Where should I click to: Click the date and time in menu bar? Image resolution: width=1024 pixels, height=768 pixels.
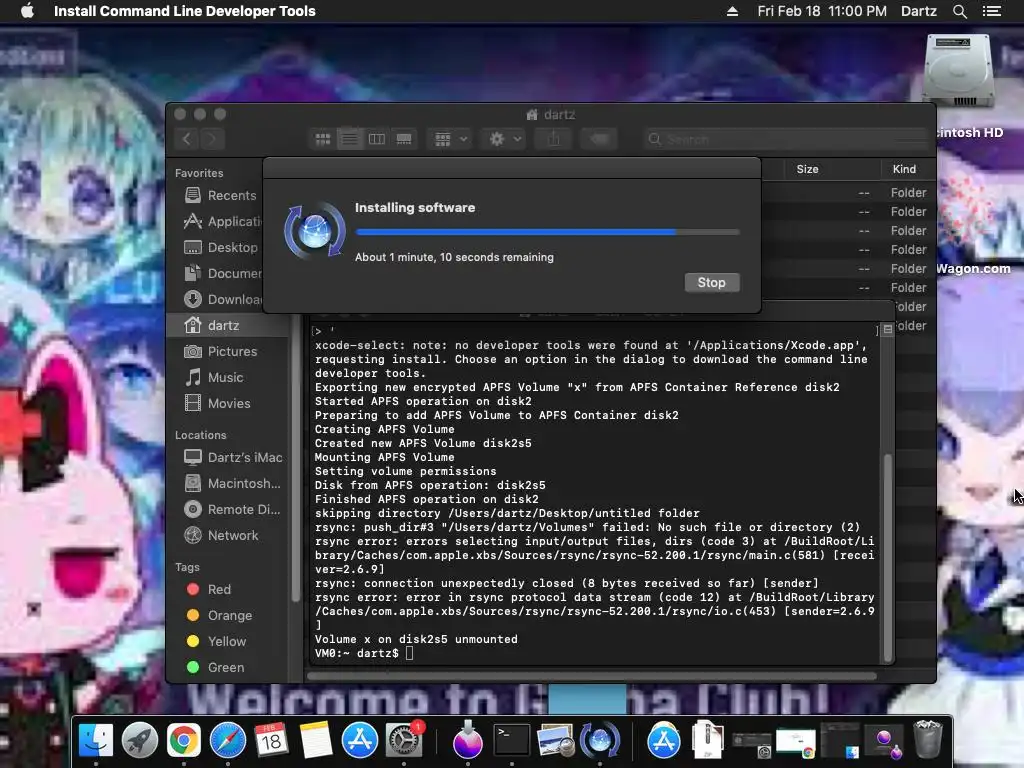click(822, 11)
